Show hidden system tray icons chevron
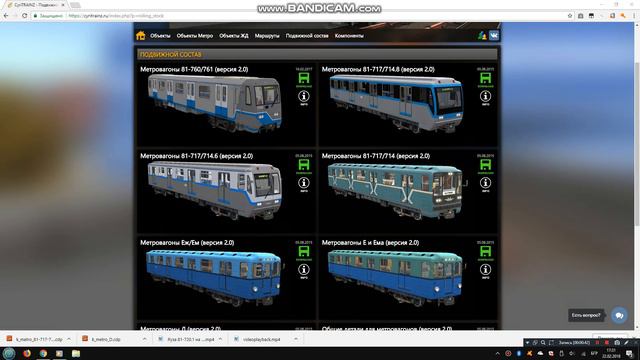Screen dimensions: 640x360 497,353
